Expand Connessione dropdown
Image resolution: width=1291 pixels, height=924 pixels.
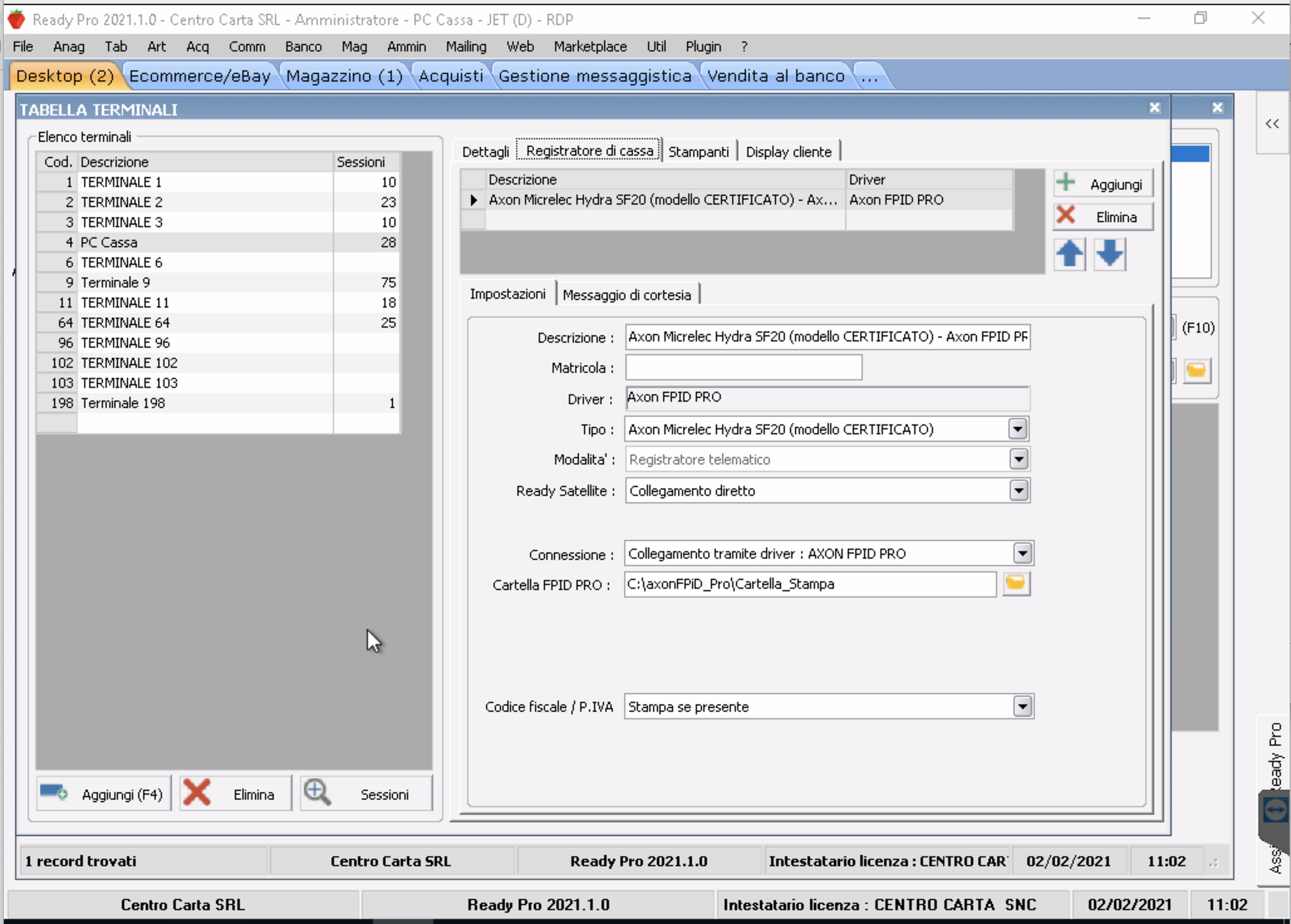(1022, 554)
